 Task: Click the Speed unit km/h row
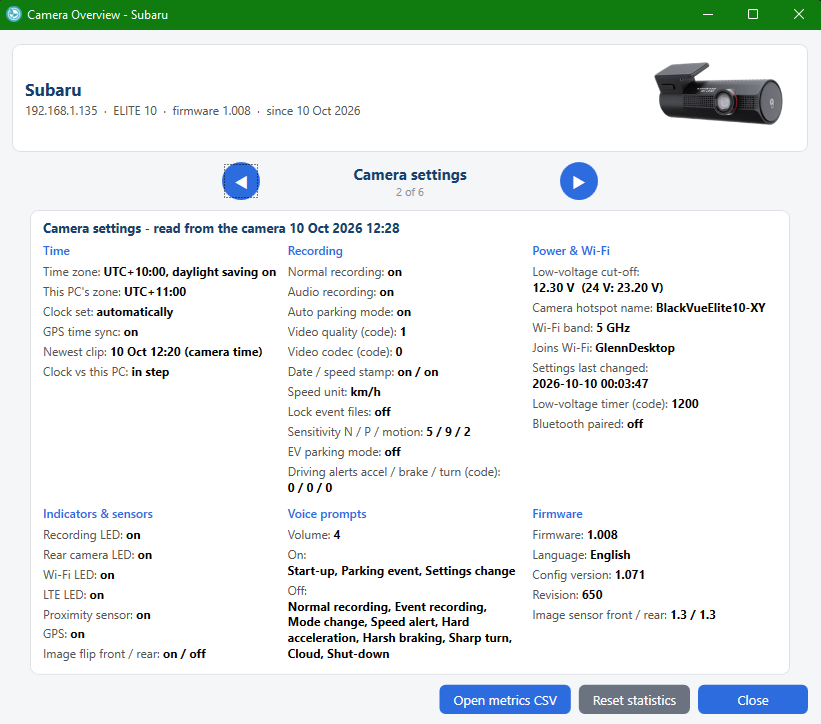pos(334,392)
